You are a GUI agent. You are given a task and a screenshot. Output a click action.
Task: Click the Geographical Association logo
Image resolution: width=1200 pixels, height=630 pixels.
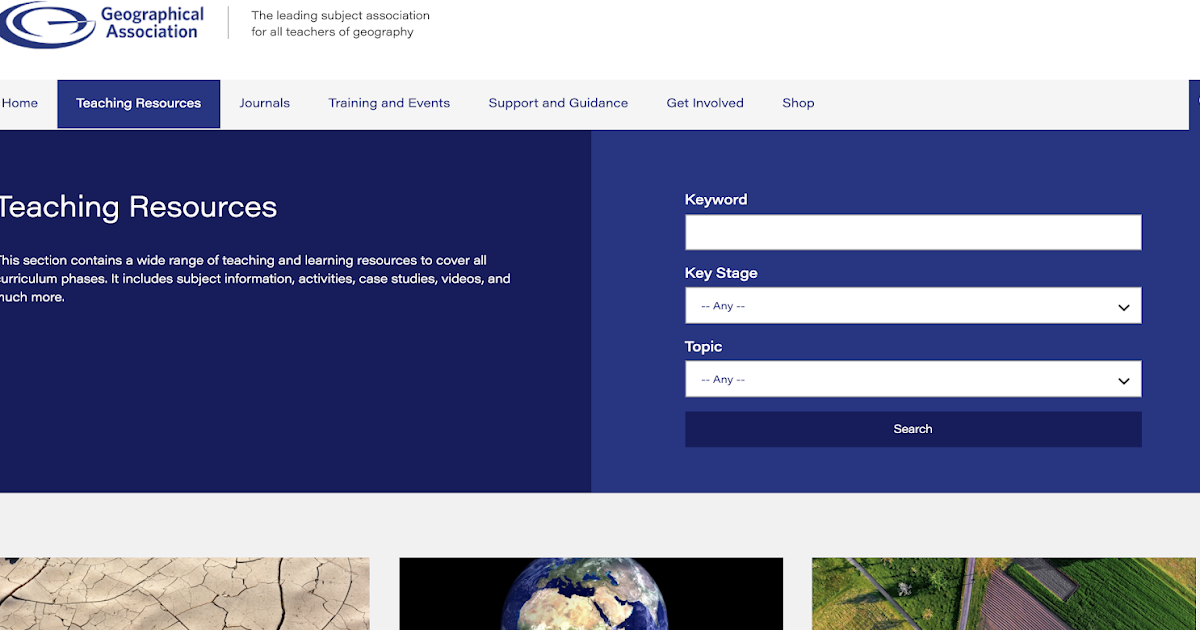coord(101,23)
